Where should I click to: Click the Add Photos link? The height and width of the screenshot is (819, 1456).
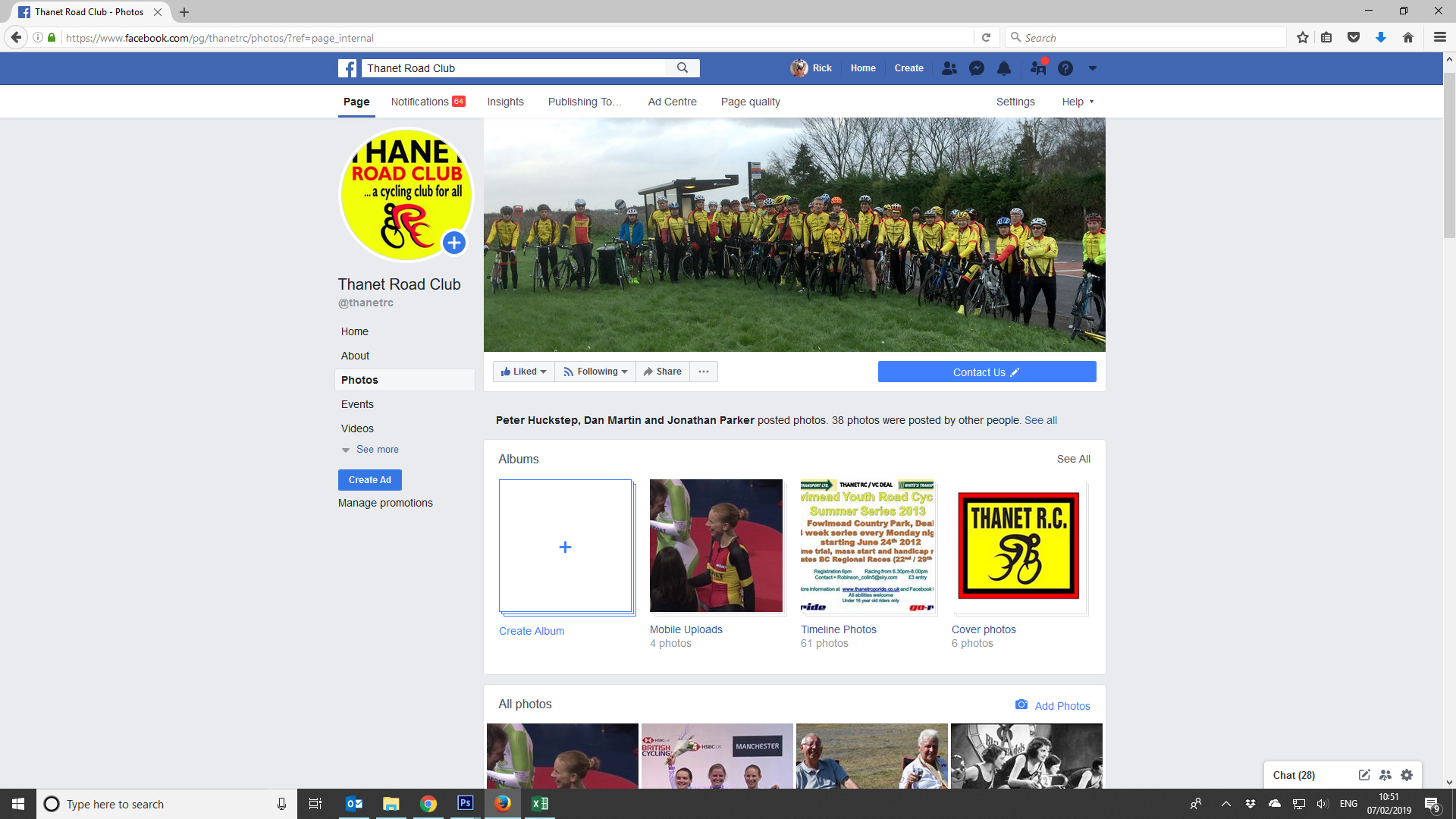coord(1062,706)
